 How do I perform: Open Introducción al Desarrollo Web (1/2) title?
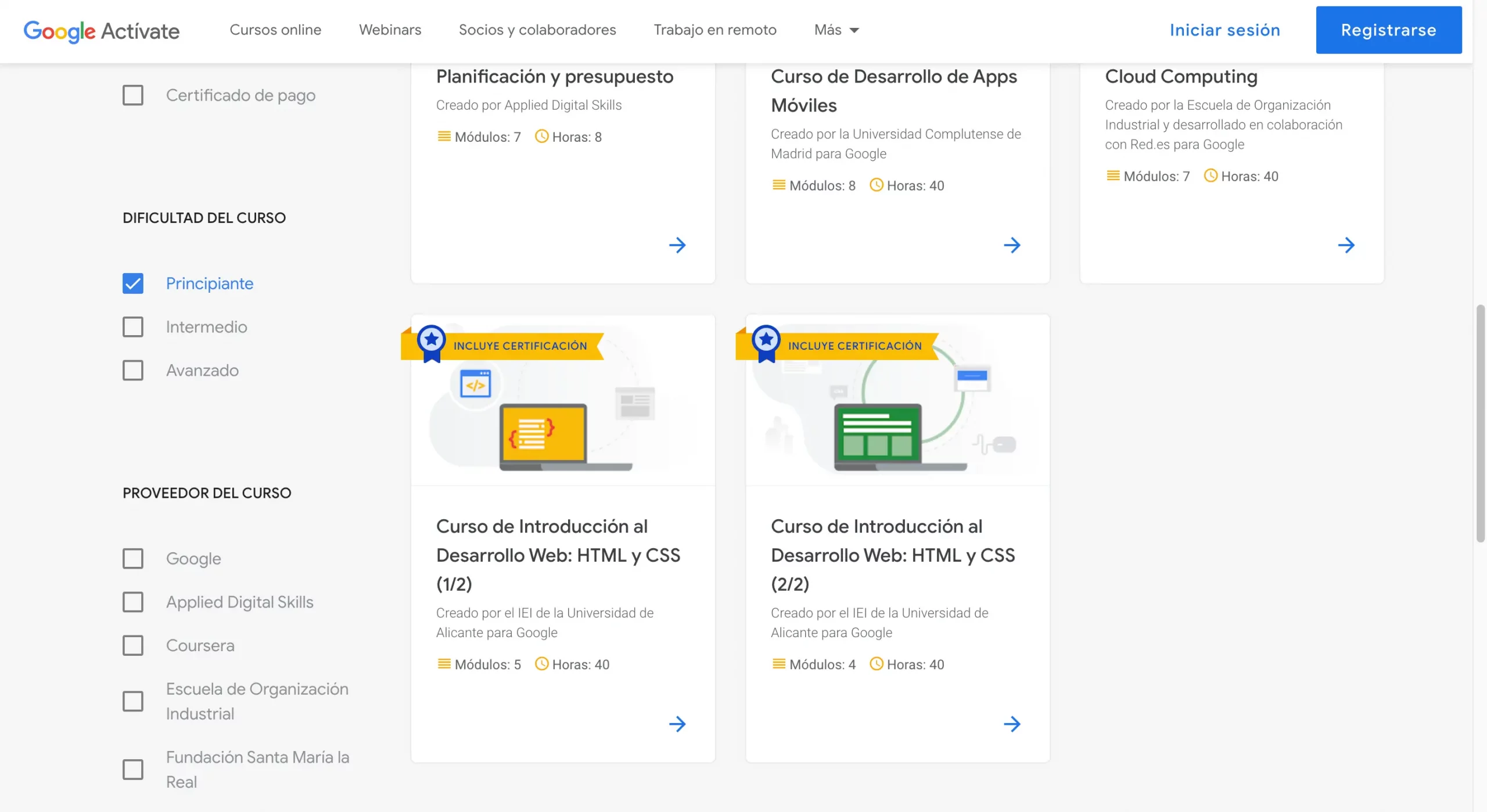click(558, 555)
